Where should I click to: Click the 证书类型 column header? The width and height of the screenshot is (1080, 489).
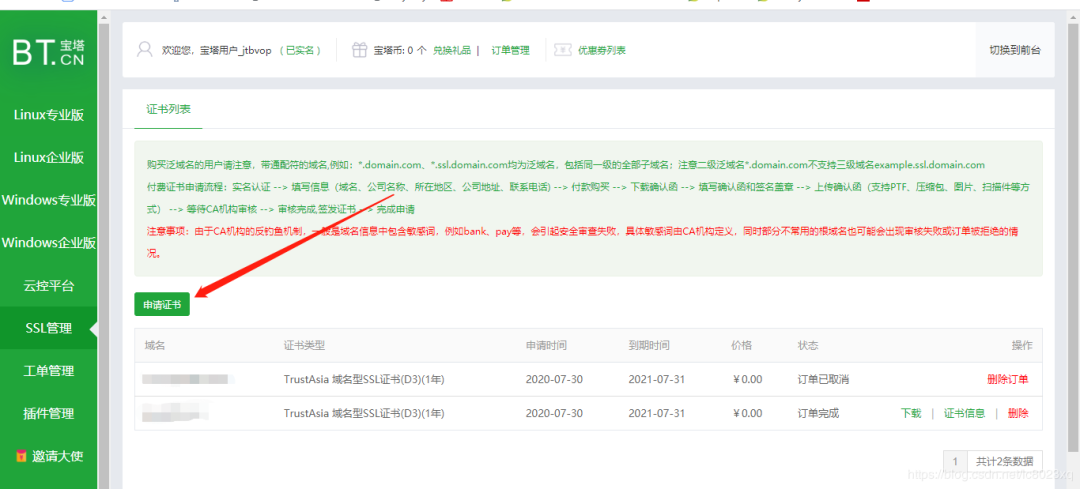coord(304,345)
